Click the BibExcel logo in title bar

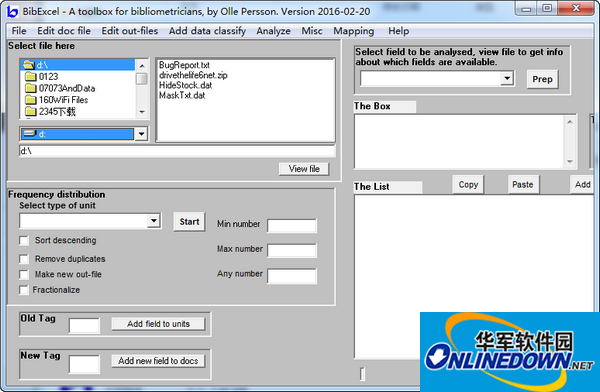tap(12, 11)
